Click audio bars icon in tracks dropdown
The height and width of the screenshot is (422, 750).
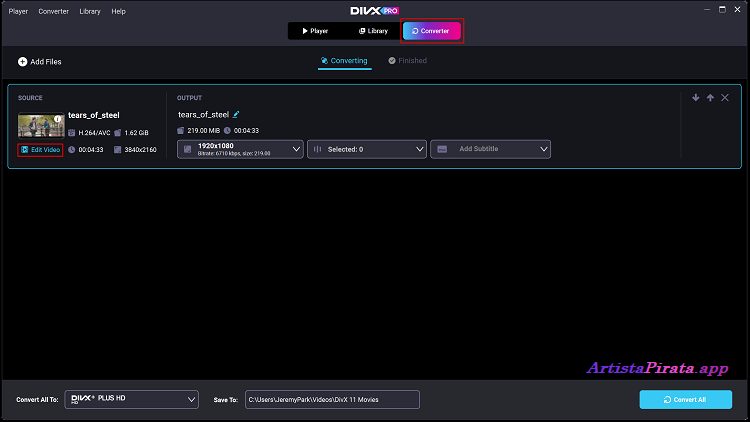(x=317, y=149)
